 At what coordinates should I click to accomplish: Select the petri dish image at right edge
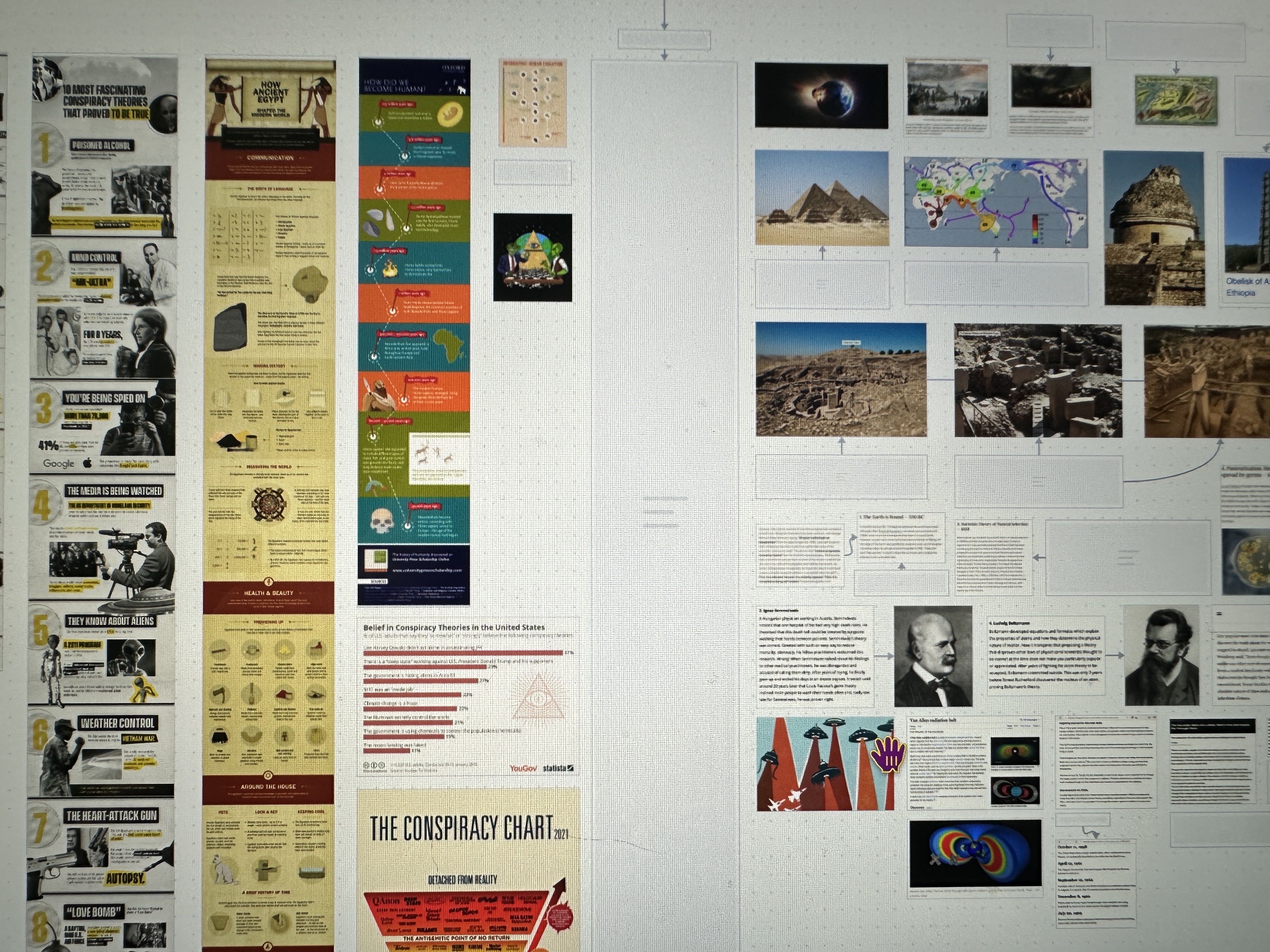click(x=1246, y=561)
